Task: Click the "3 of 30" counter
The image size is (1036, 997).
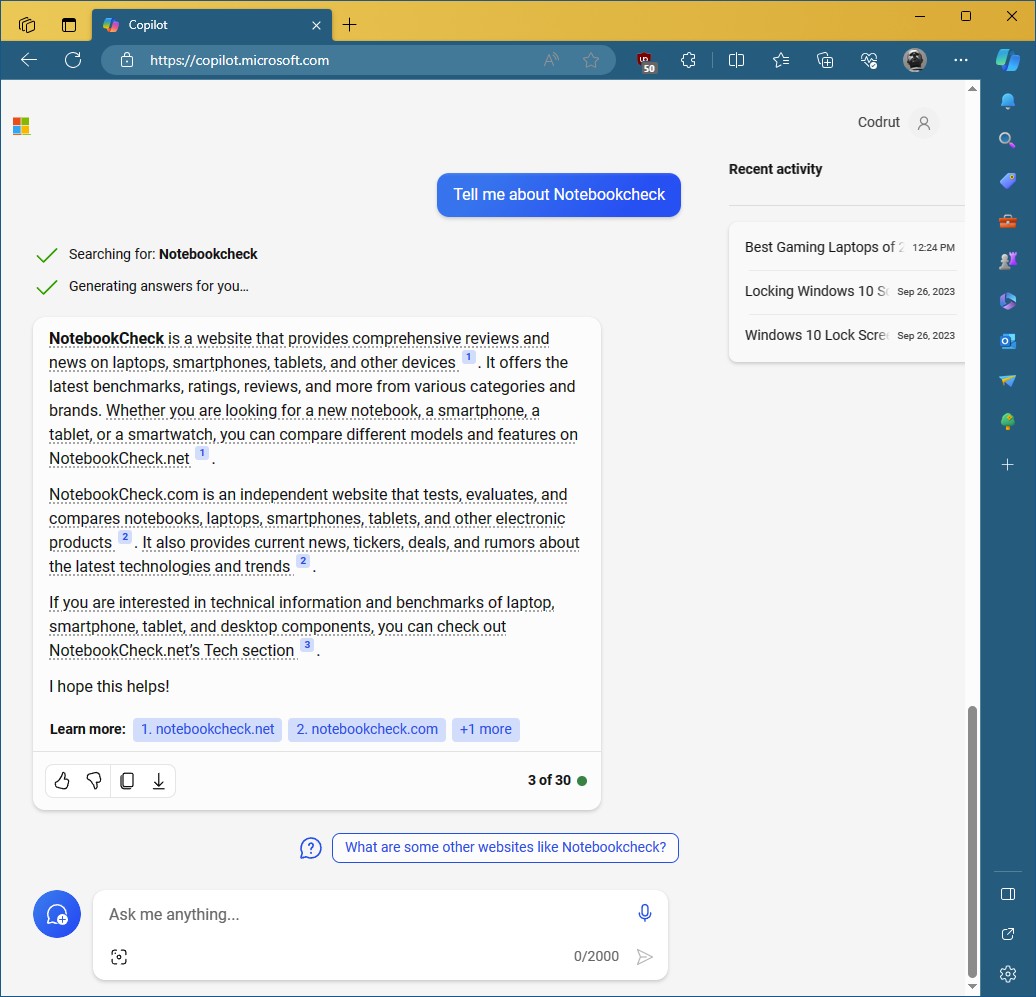Action: [x=549, y=780]
